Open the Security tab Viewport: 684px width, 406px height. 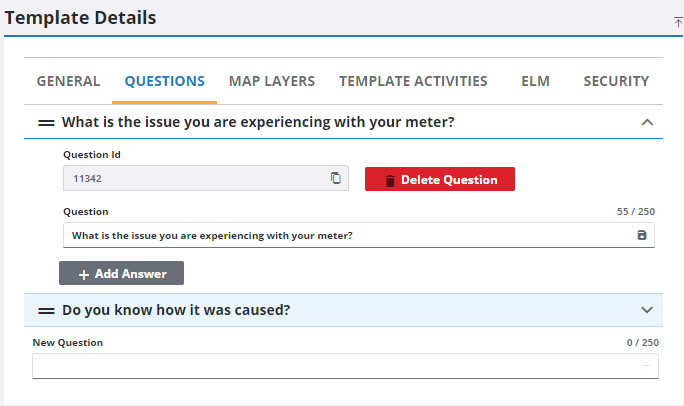point(616,81)
